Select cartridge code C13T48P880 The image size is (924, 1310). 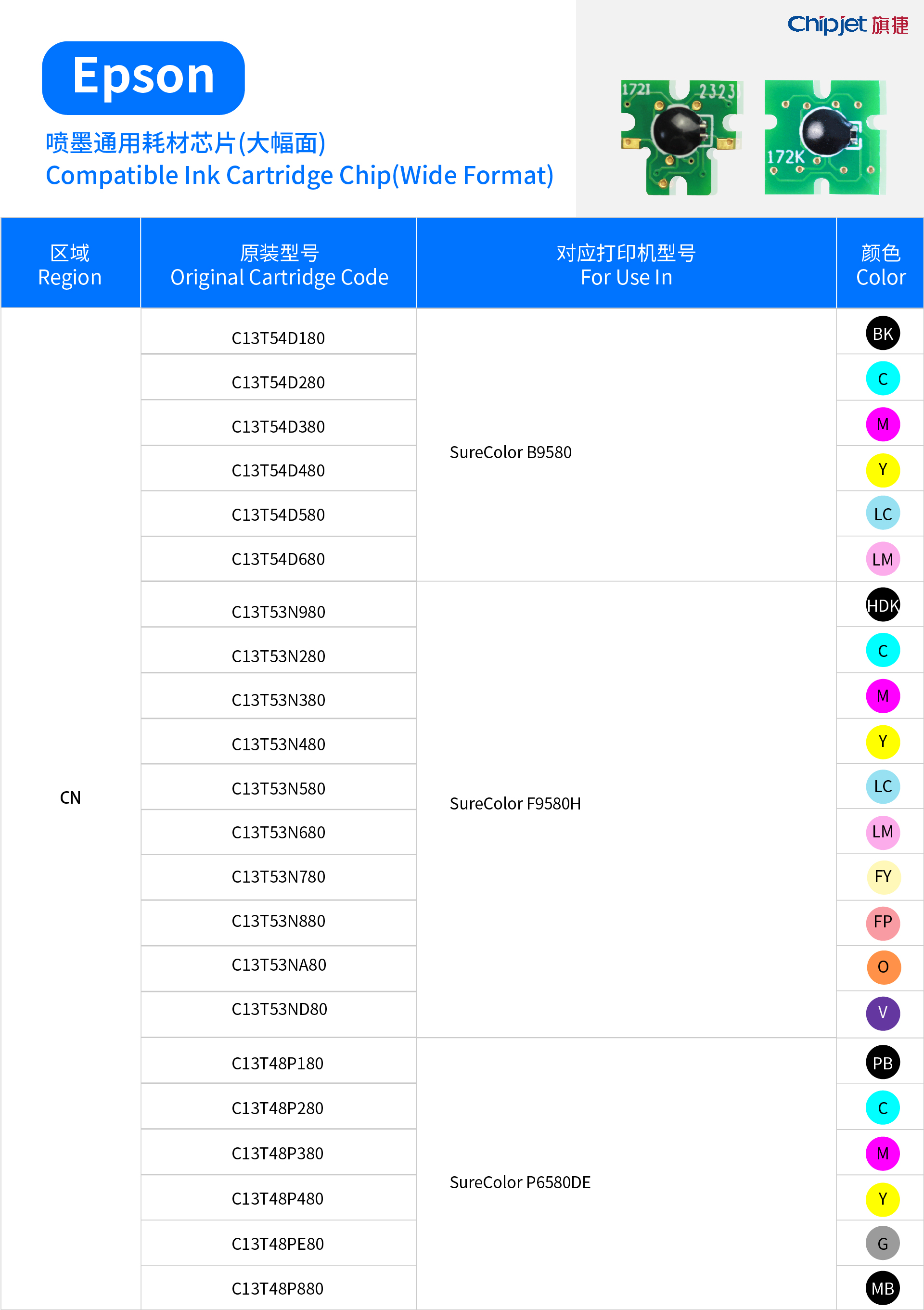(278, 1289)
